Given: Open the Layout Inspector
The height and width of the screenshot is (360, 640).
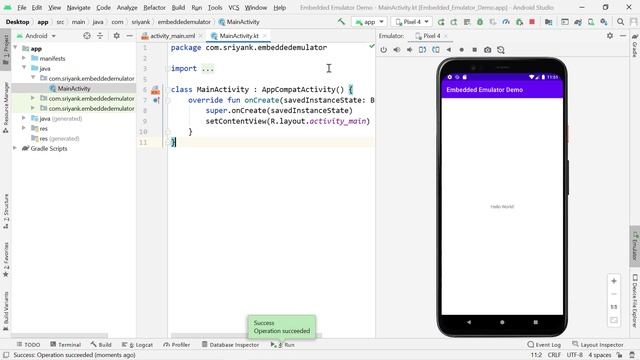Looking at the screenshot, I should [598, 345].
